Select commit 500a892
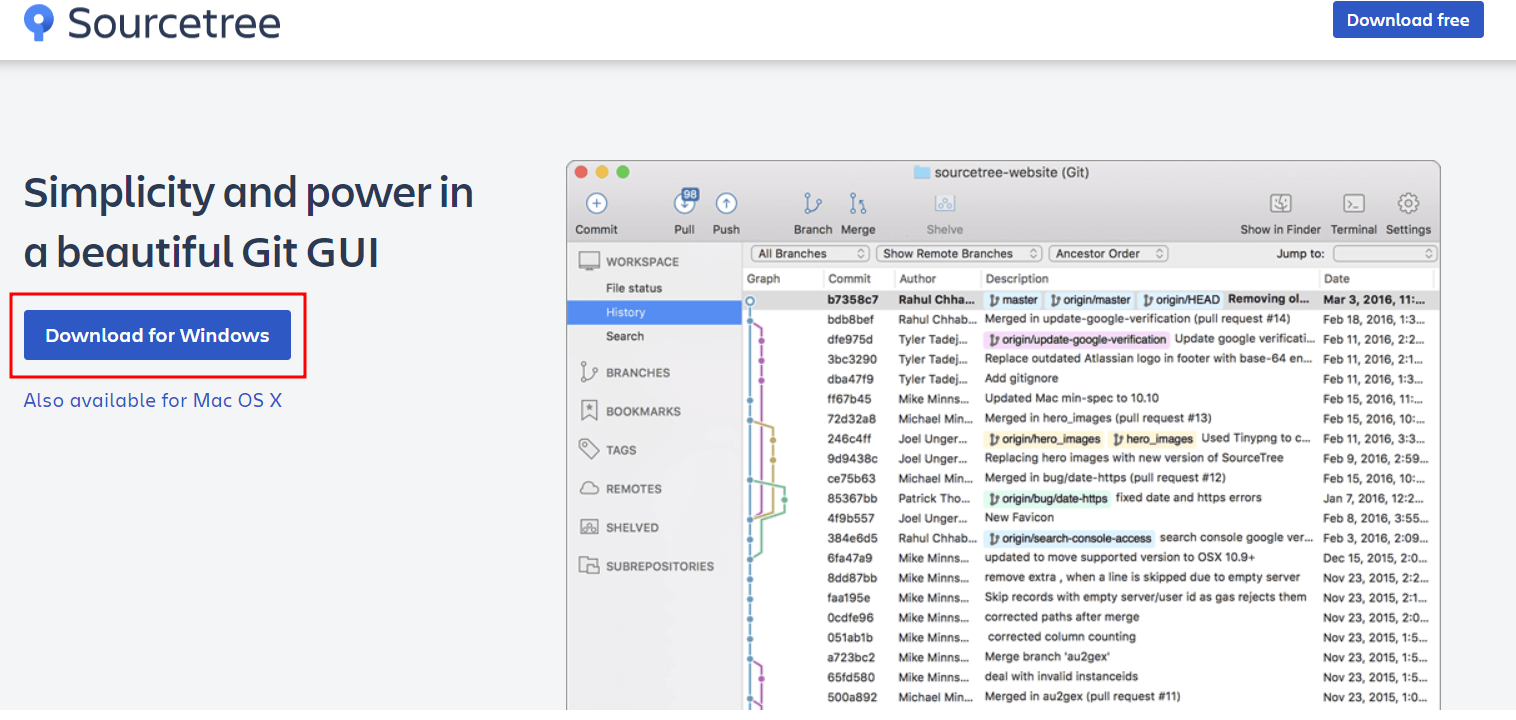1516x720 pixels. (x=1091, y=697)
